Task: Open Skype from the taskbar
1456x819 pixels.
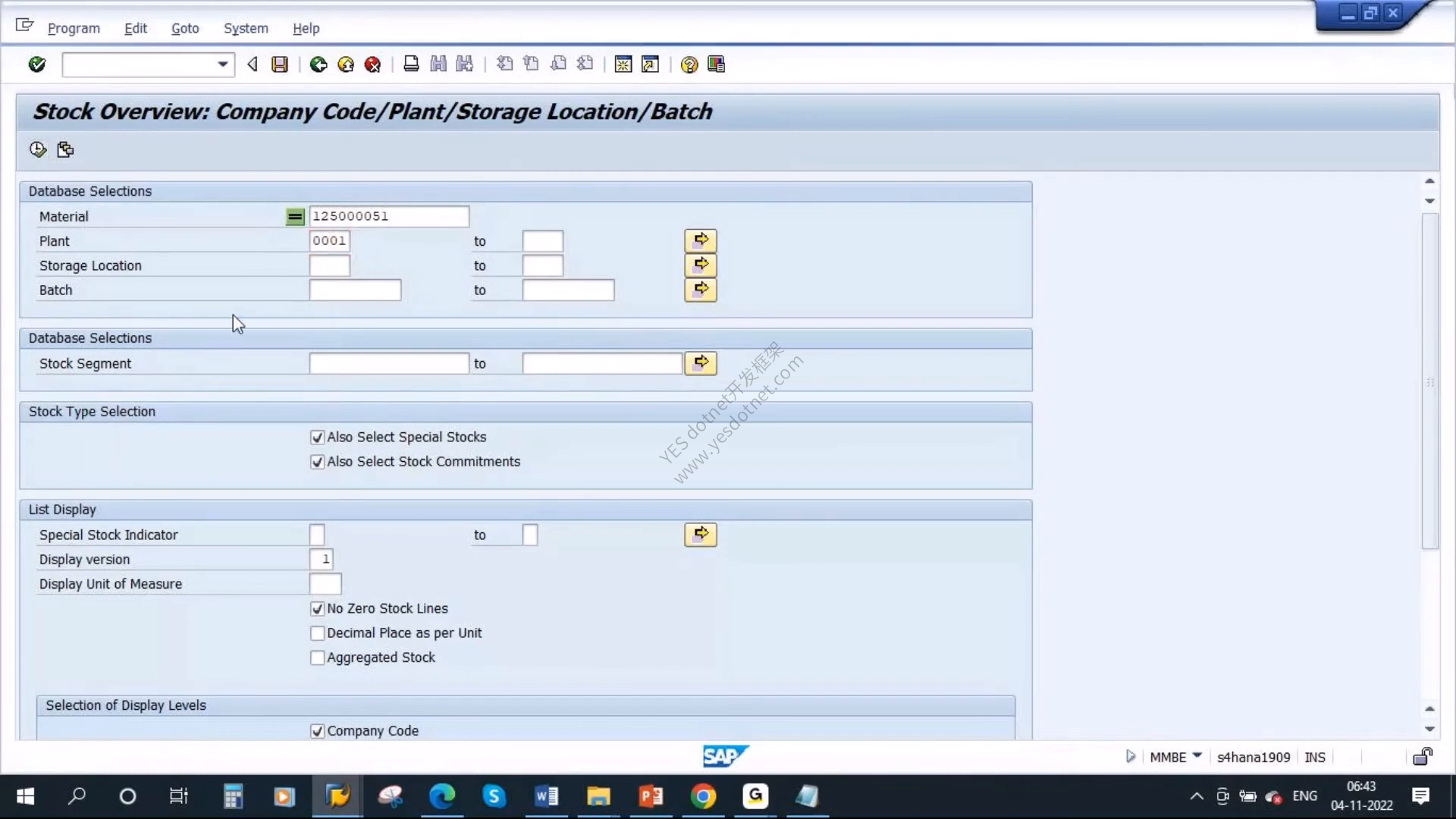Action: (x=494, y=796)
